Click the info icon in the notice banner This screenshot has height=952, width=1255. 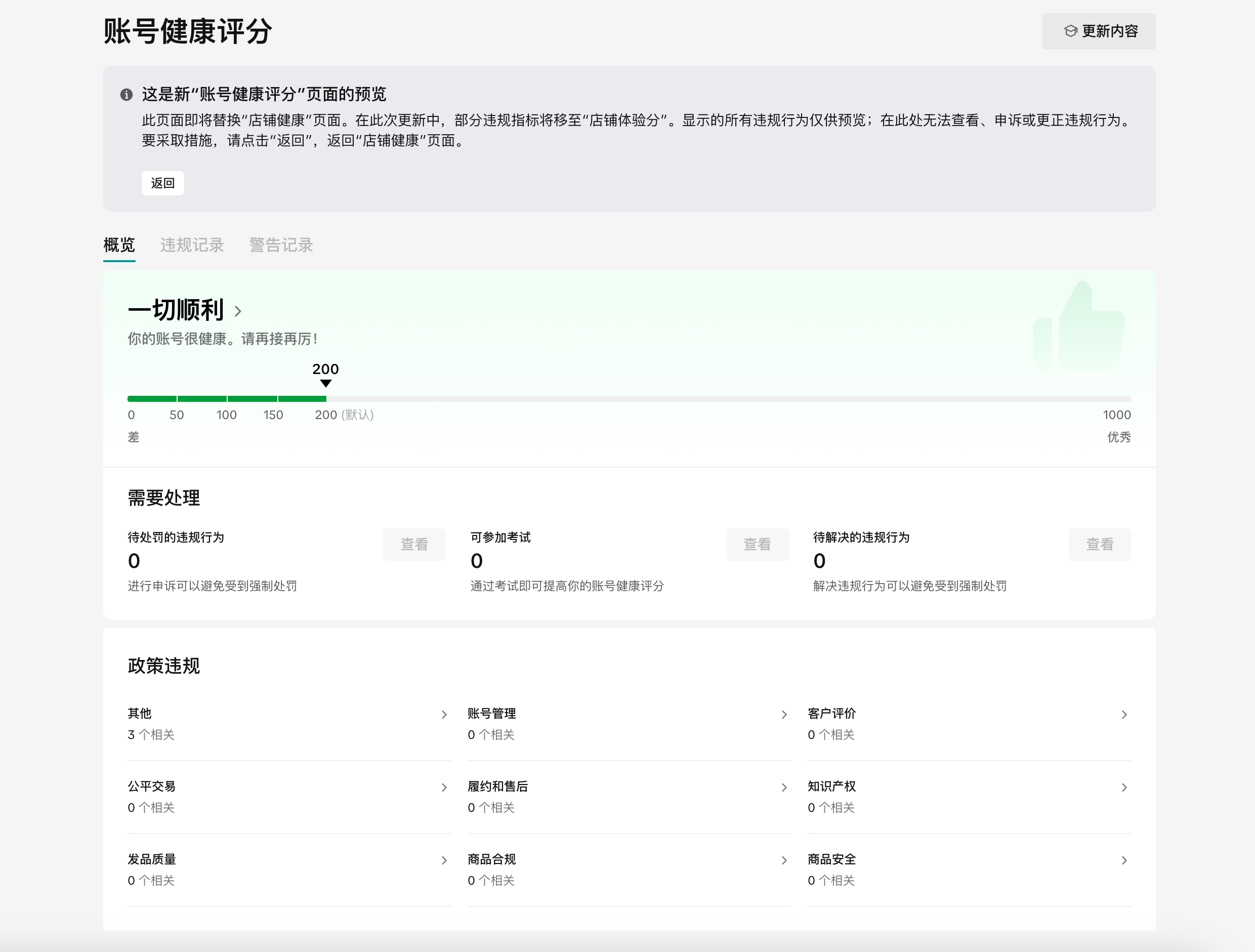(126, 95)
